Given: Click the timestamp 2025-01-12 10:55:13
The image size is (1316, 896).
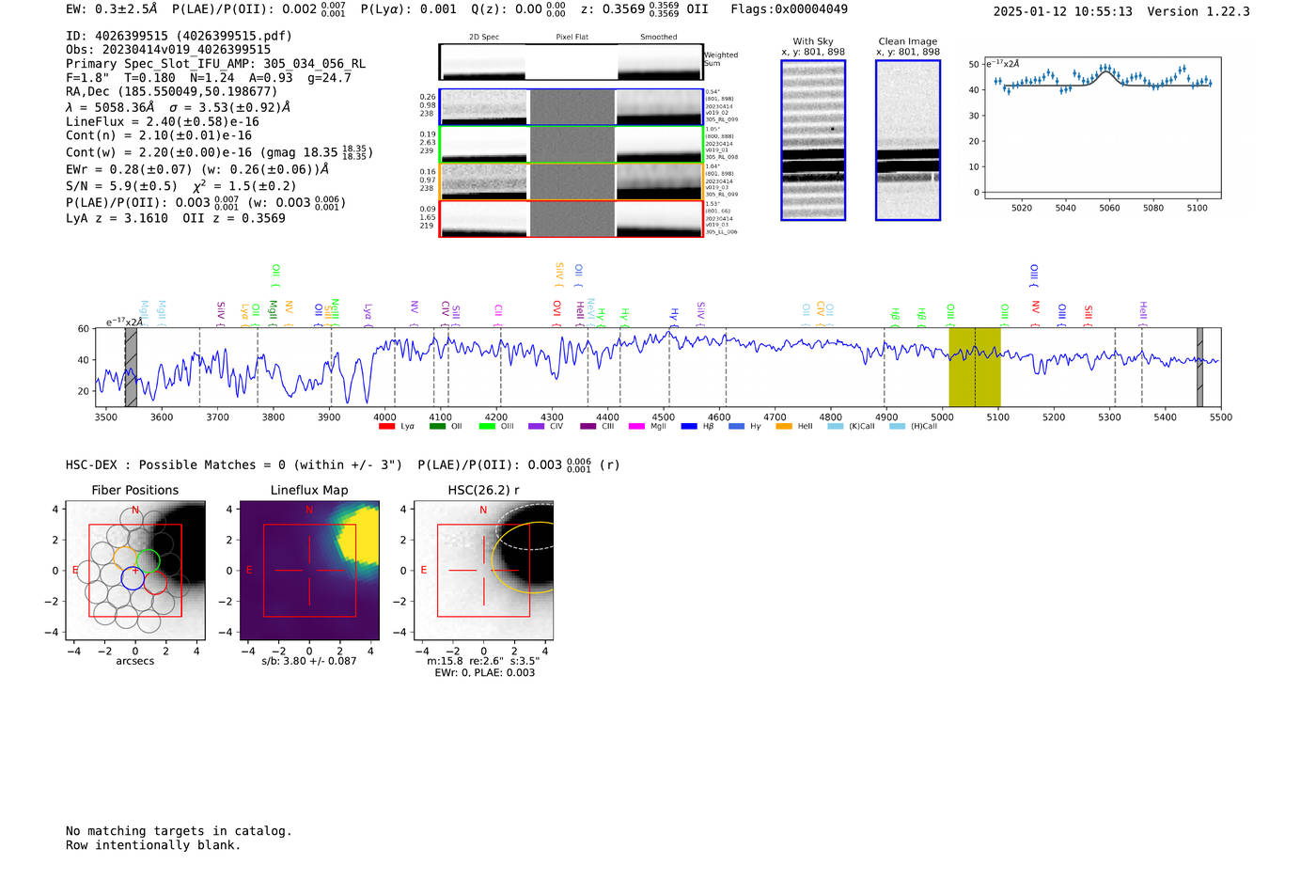Looking at the screenshot, I should (1062, 12).
